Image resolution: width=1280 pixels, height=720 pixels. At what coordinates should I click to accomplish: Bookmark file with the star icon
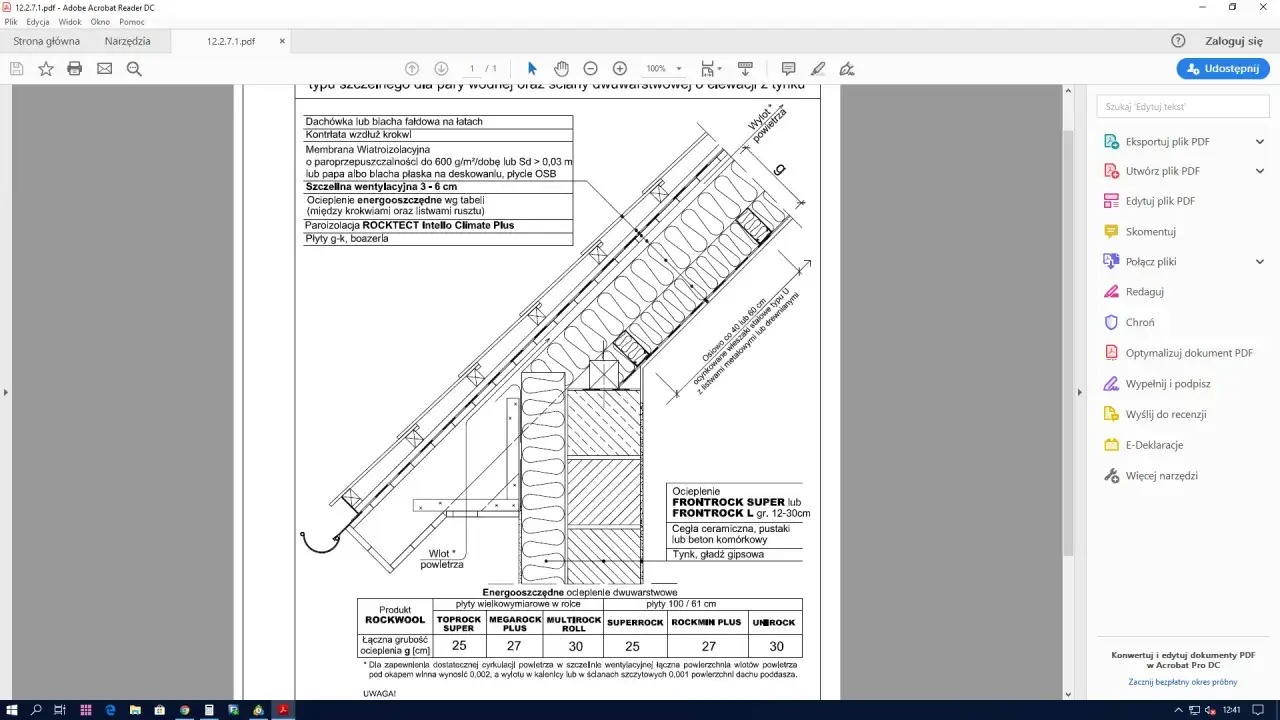click(x=46, y=69)
